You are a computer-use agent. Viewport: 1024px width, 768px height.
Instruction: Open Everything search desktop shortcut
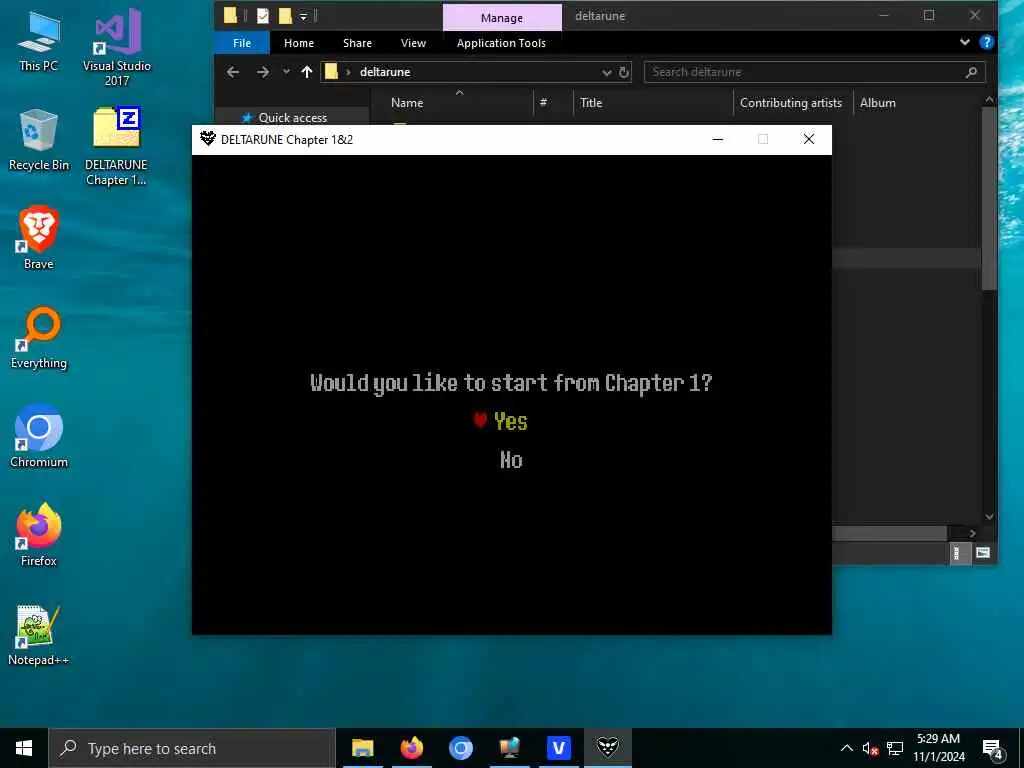coord(39,338)
